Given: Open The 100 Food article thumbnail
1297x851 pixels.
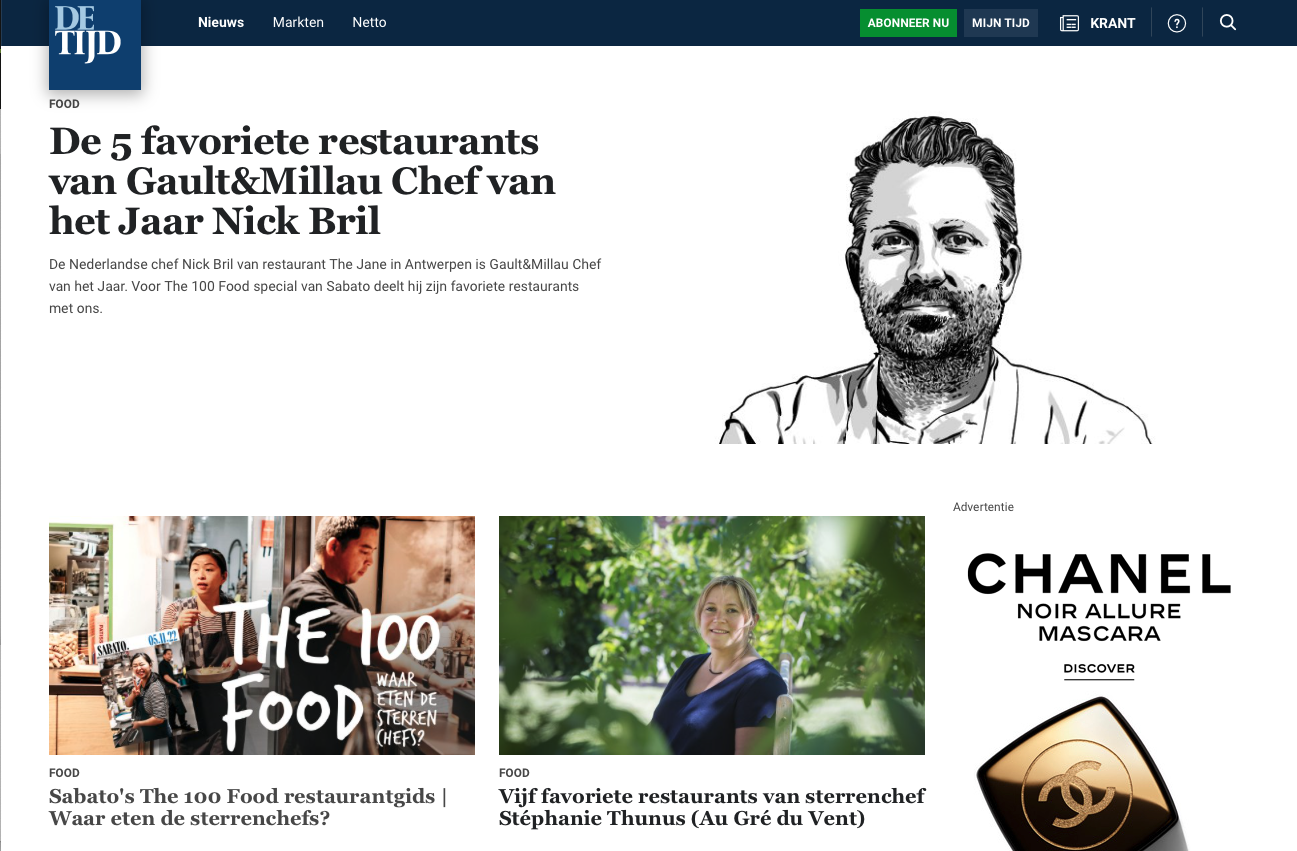Looking at the screenshot, I should click(x=262, y=635).
